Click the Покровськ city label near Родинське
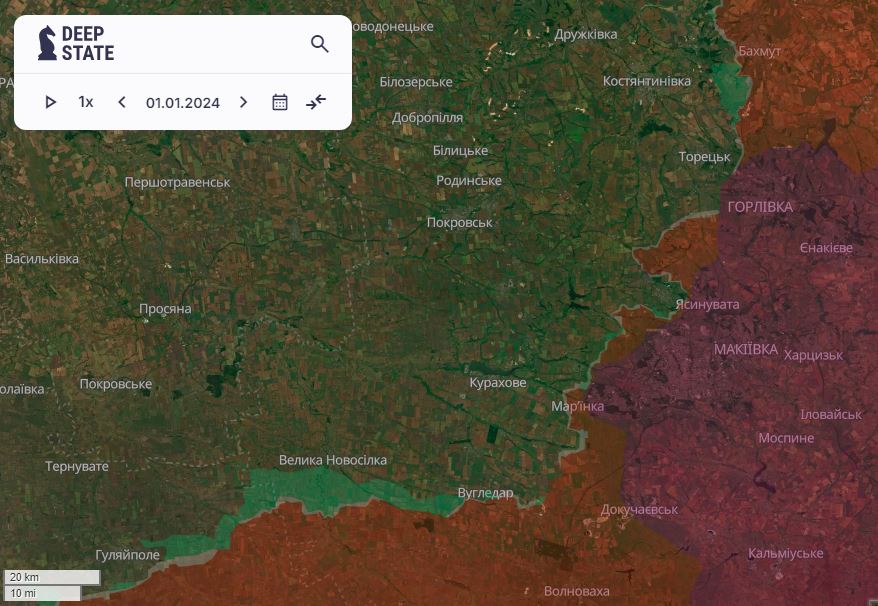The image size is (878, 606). pyautogui.click(x=459, y=222)
